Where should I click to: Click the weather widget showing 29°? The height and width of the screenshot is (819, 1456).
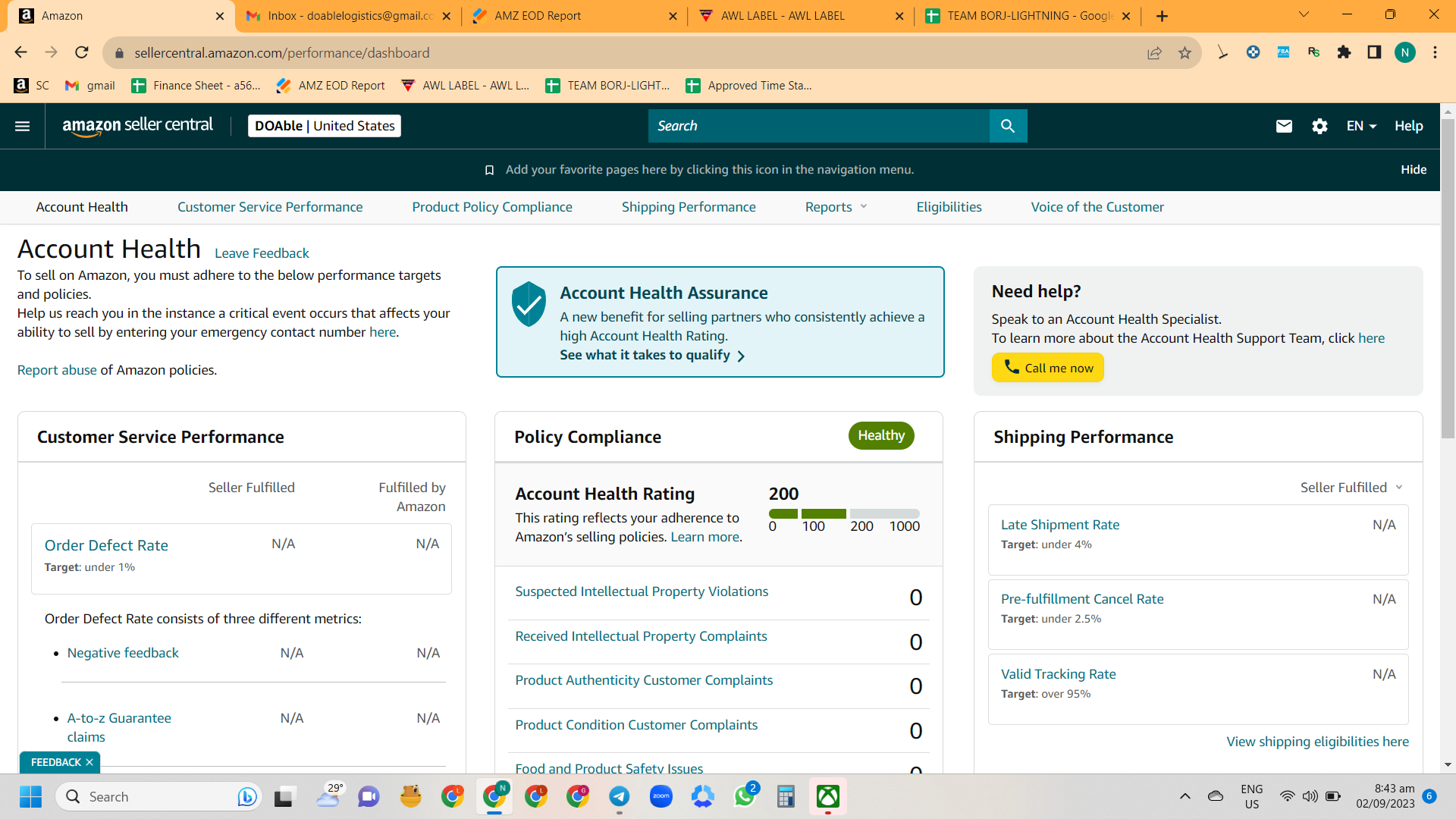[329, 795]
